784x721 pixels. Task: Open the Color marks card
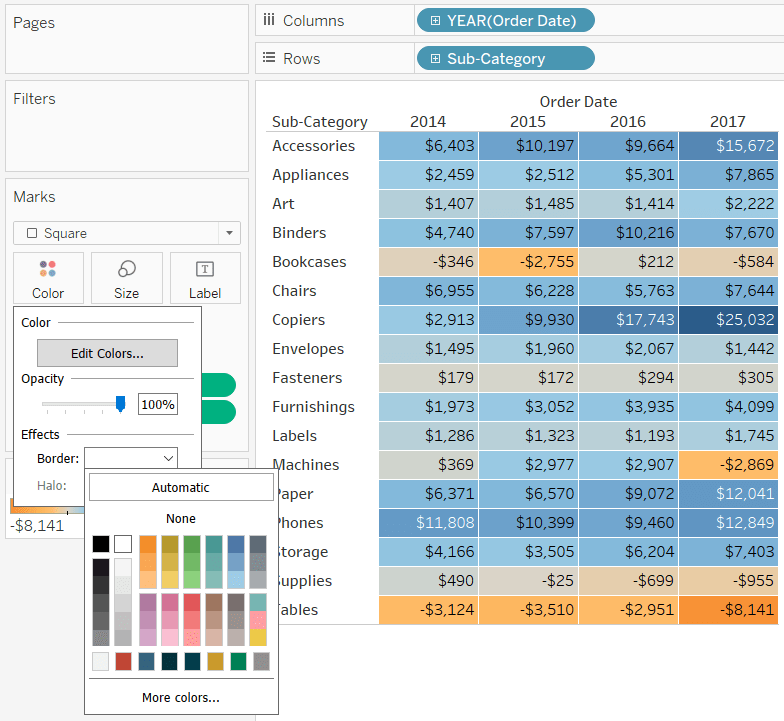48,278
